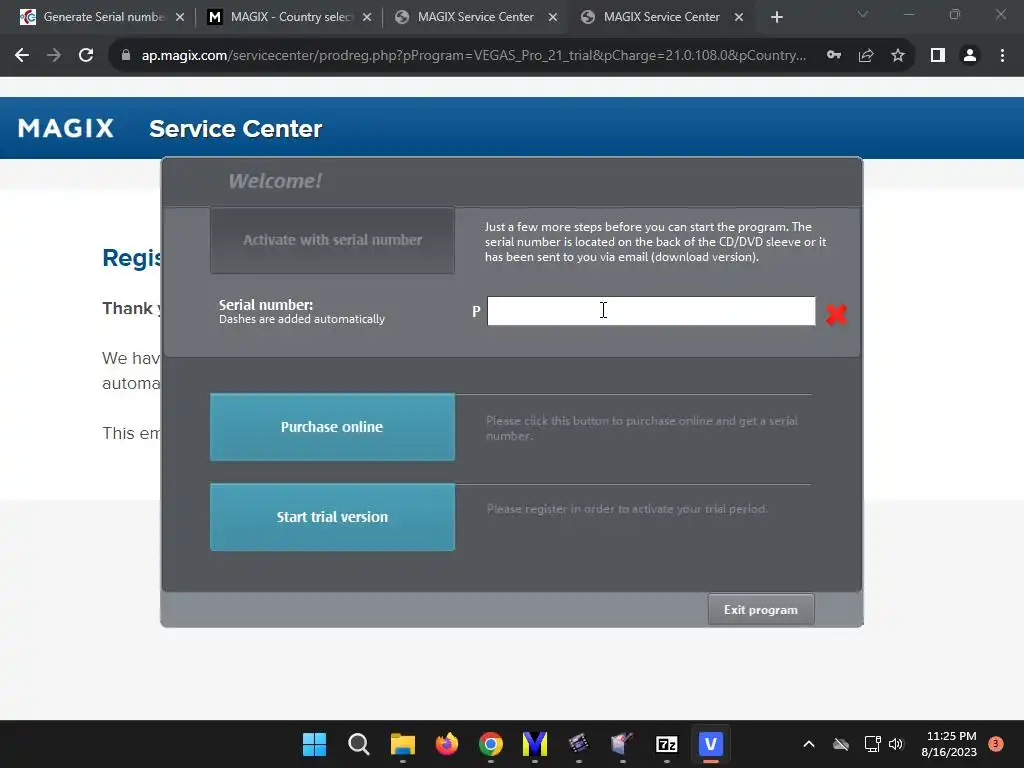Open File Explorer from taskbar
This screenshot has width=1024, height=768.
click(403, 744)
